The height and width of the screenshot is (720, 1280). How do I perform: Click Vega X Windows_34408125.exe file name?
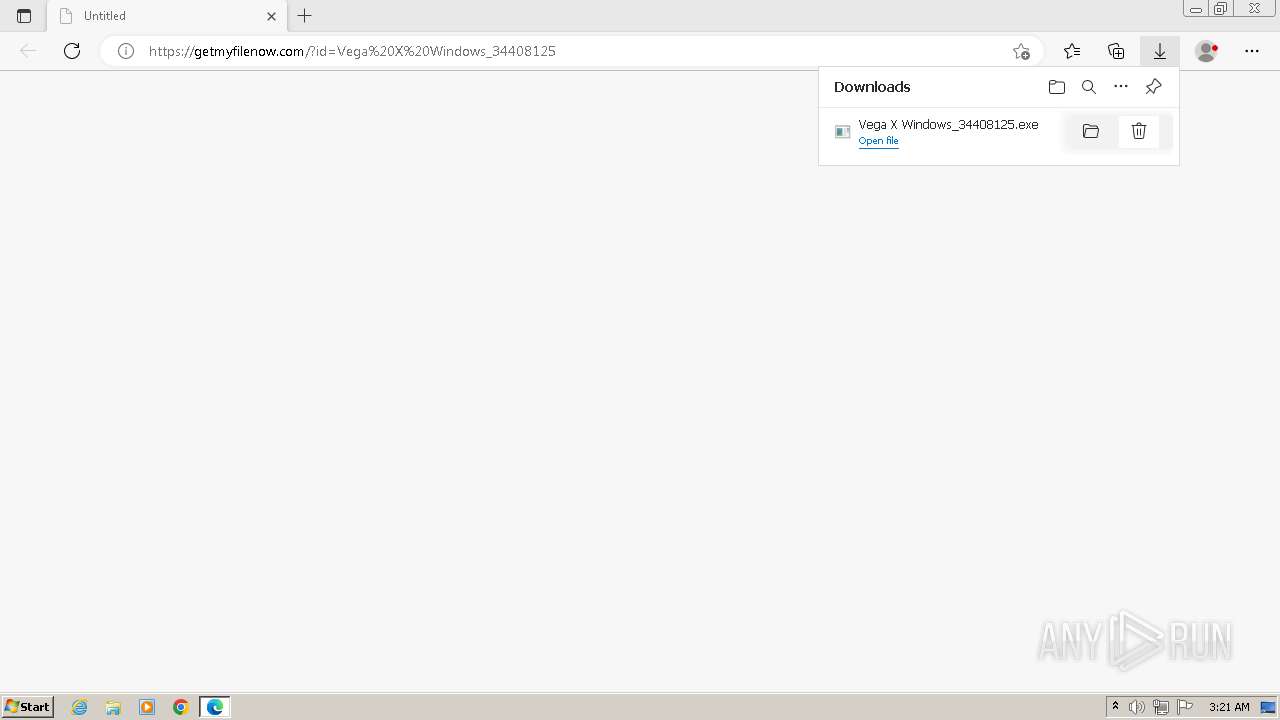coord(948,124)
